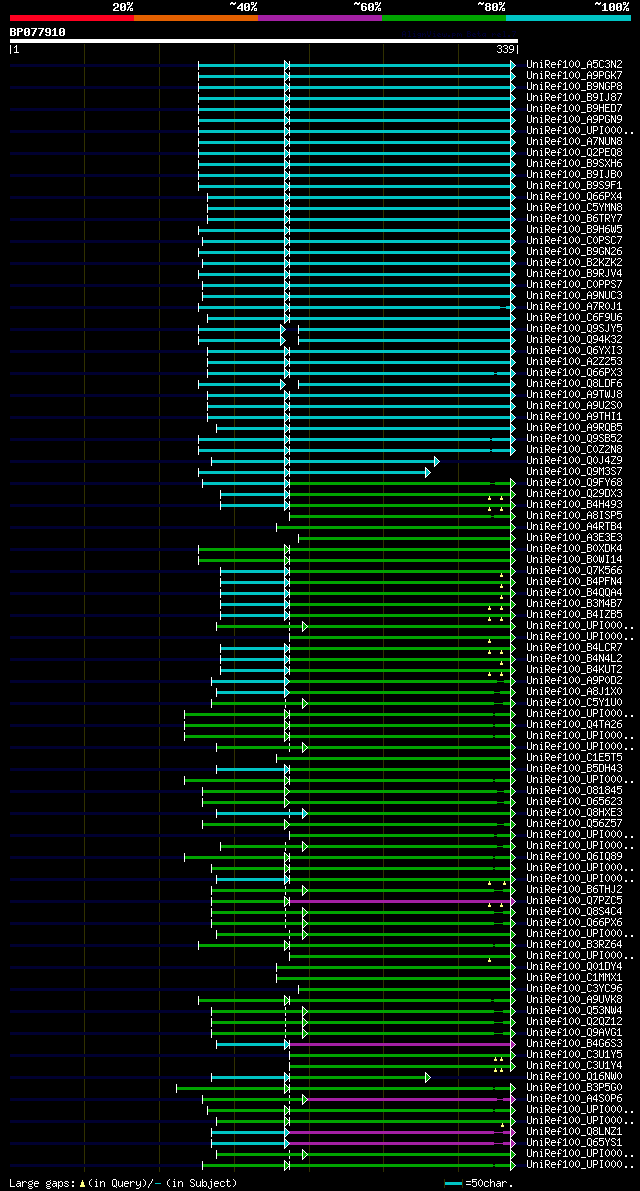Select the UniRef100_B0XDK4 label
This screenshot has width=640, height=1191.
coord(574,549)
